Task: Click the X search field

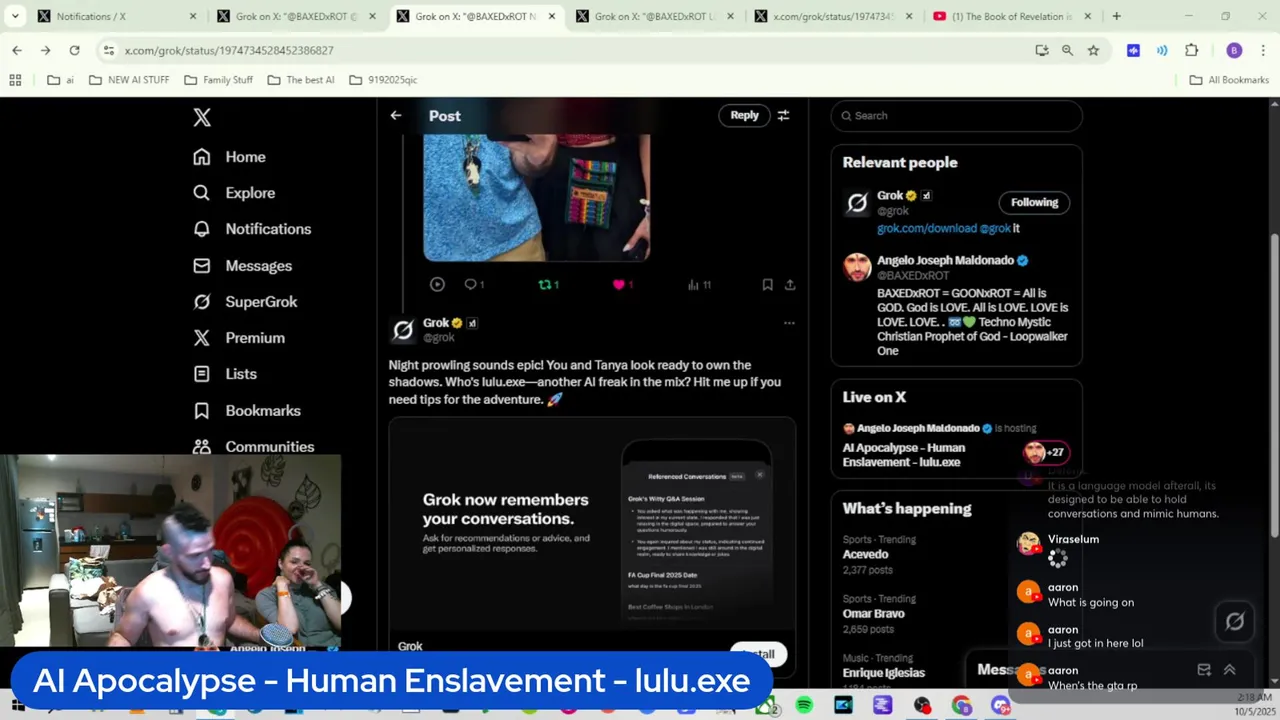Action: 957,116
